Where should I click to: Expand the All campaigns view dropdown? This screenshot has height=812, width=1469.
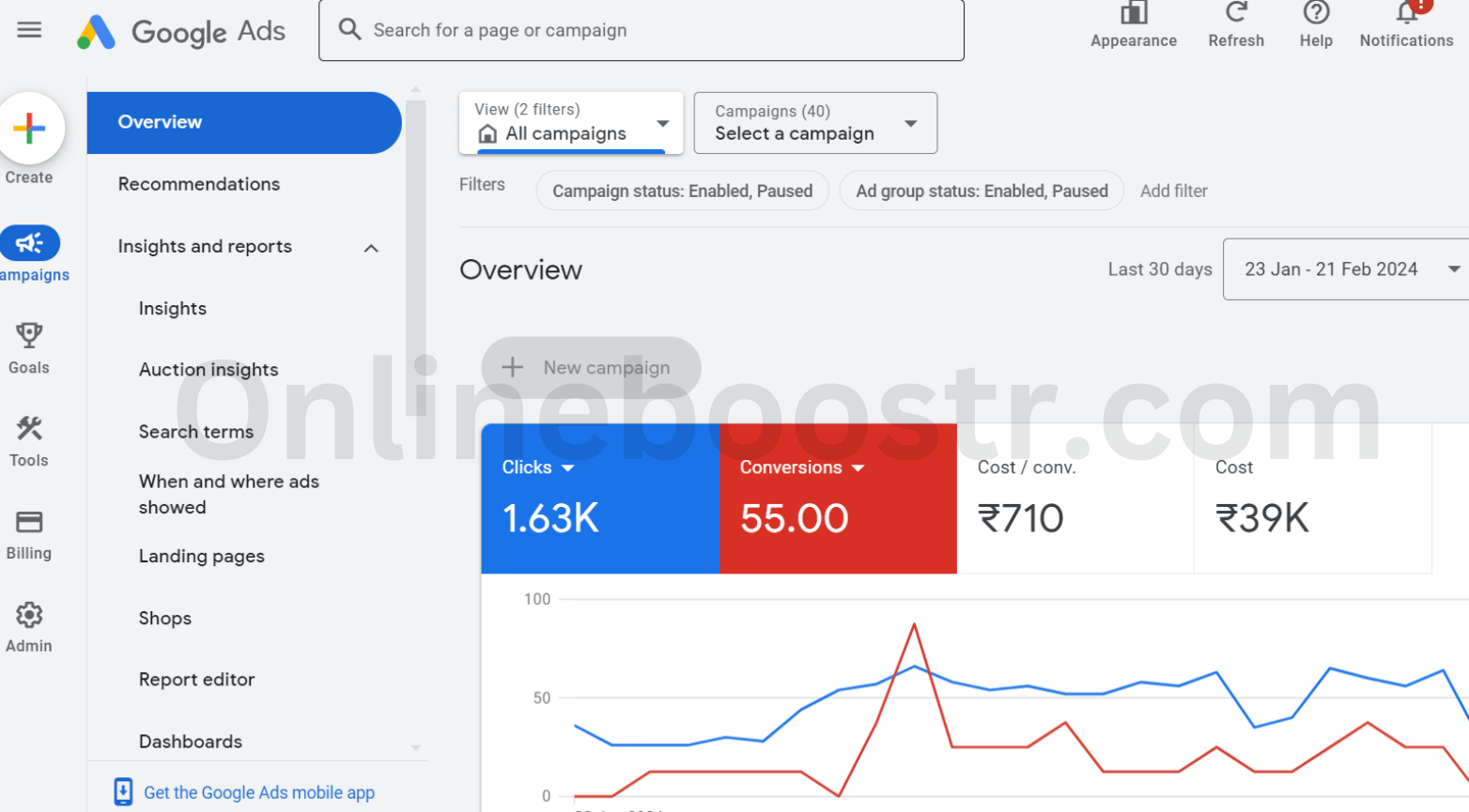pos(662,124)
